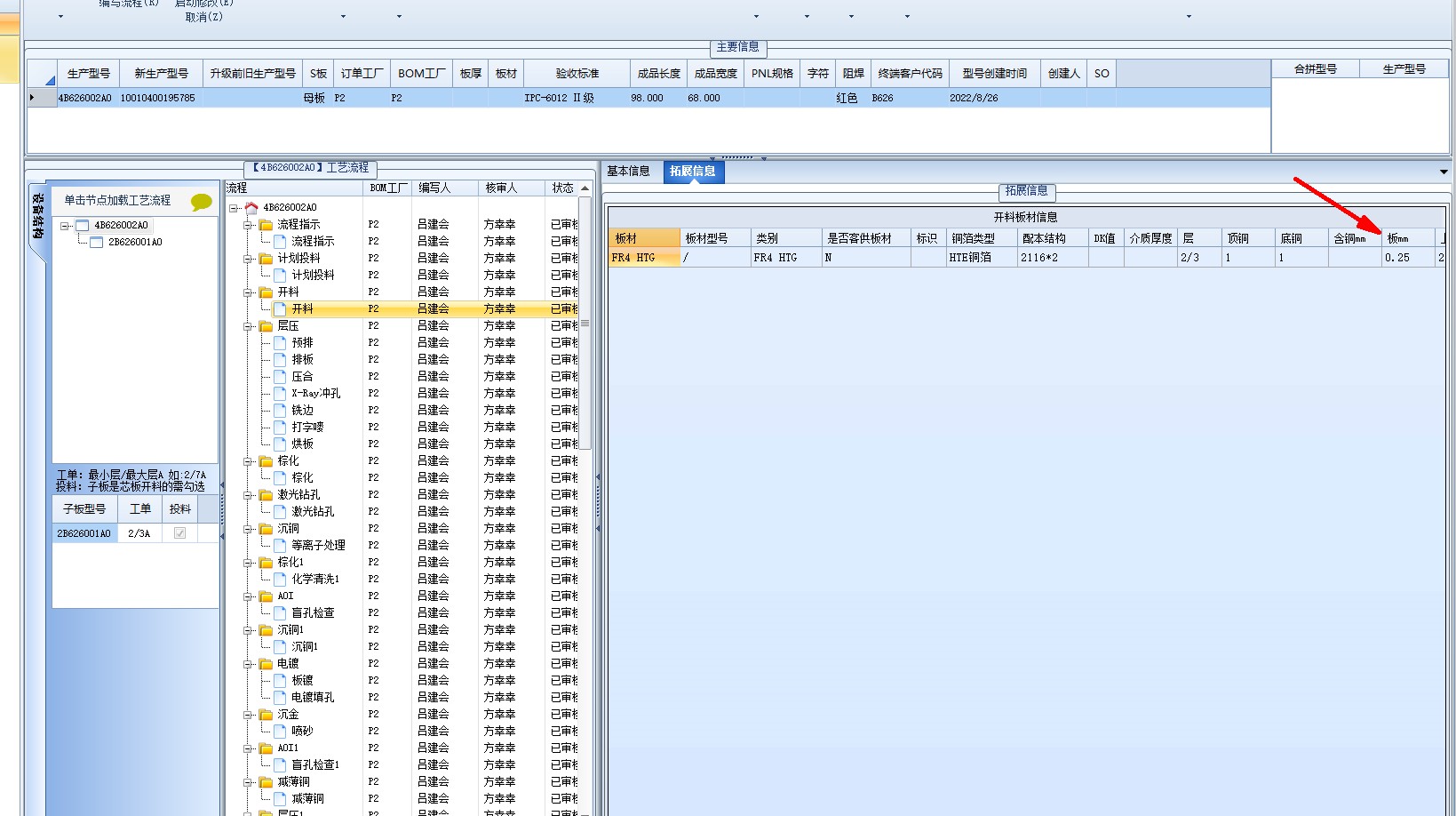The height and width of the screenshot is (816, 1456).
Task: Select the 2116*2 cell
Action: click(1053, 258)
